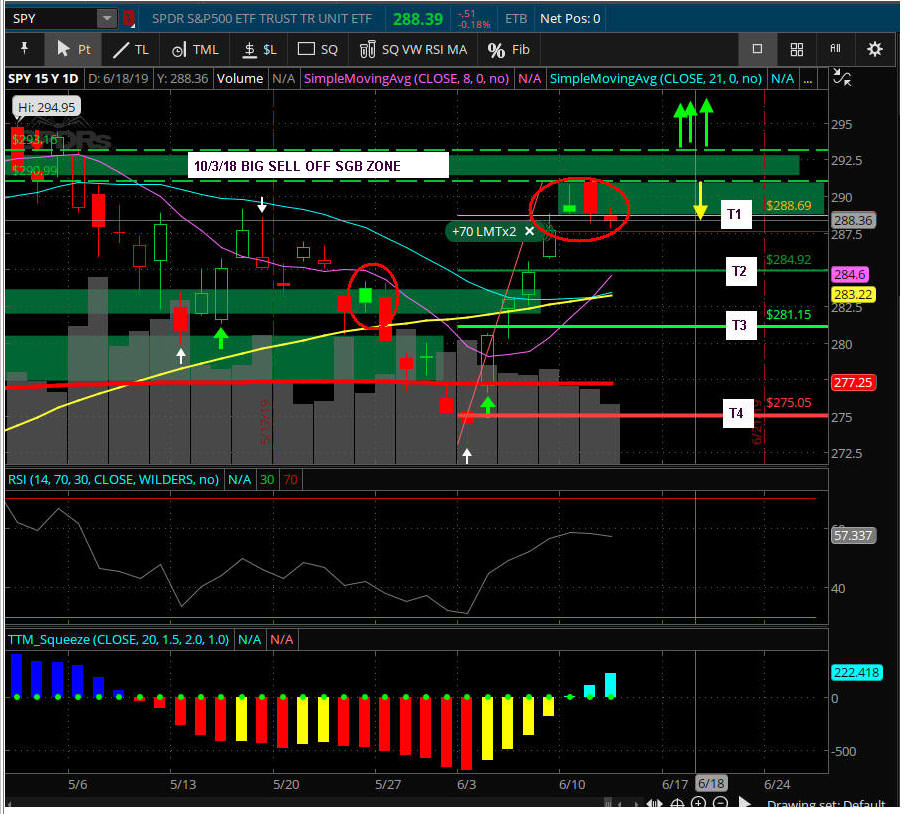This screenshot has height=814, width=907.
Task: Open the SPY symbol dropdown arrow
Action: [106, 19]
